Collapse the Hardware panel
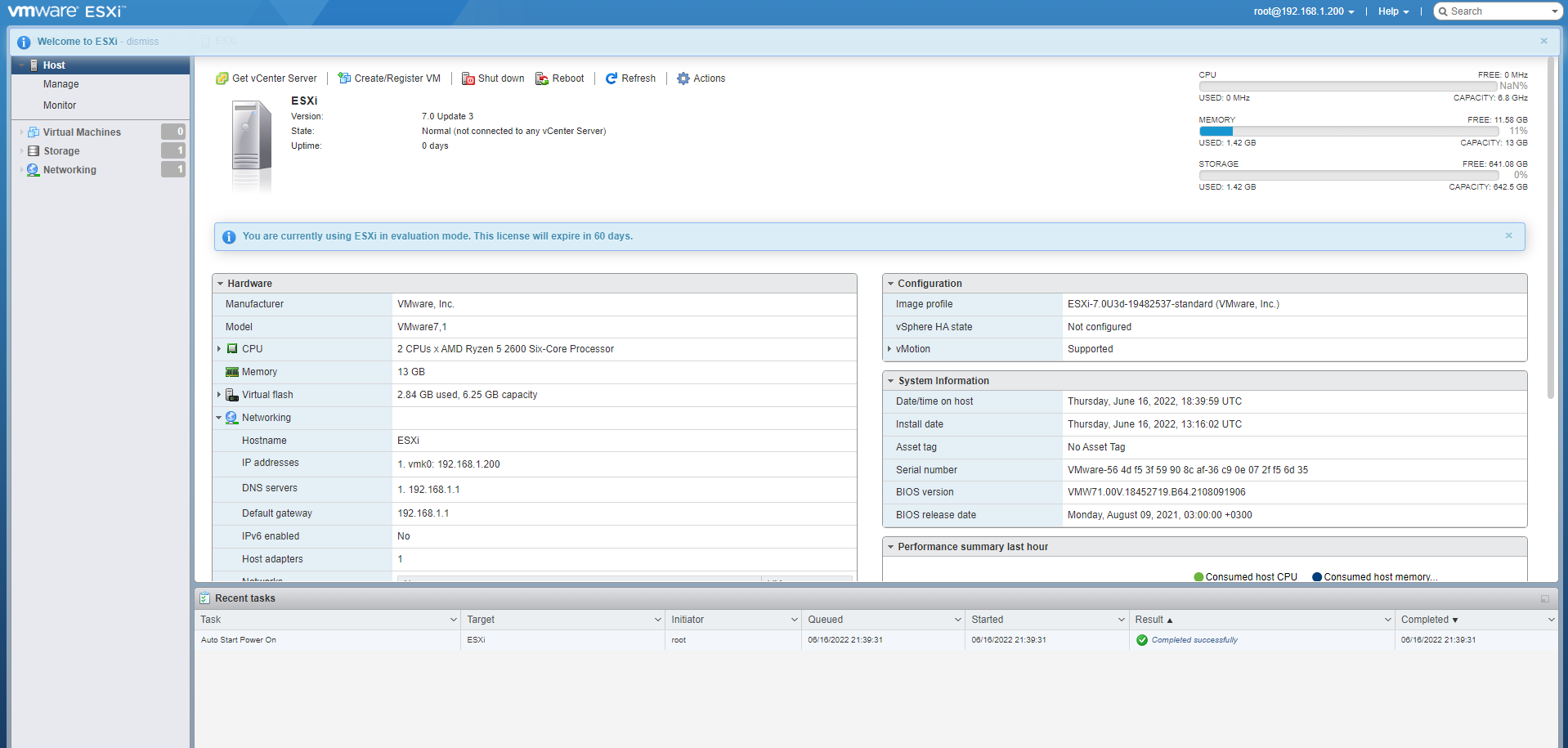Viewport: 1568px width, 748px height. point(221,284)
